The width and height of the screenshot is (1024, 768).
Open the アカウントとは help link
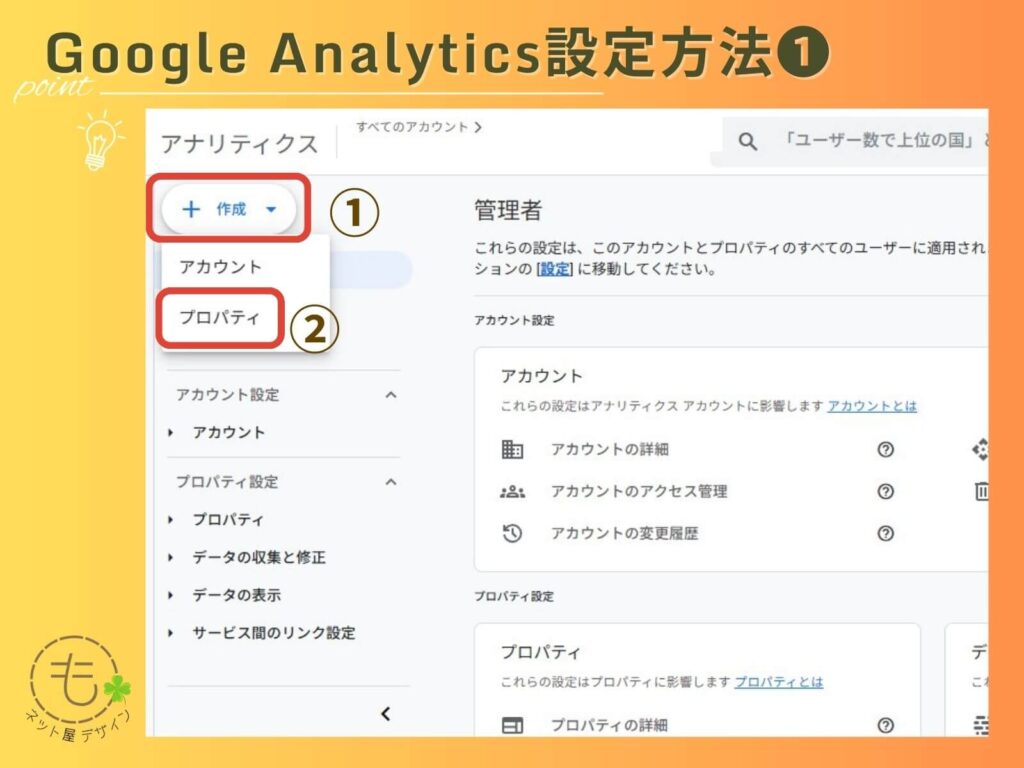(x=872, y=406)
